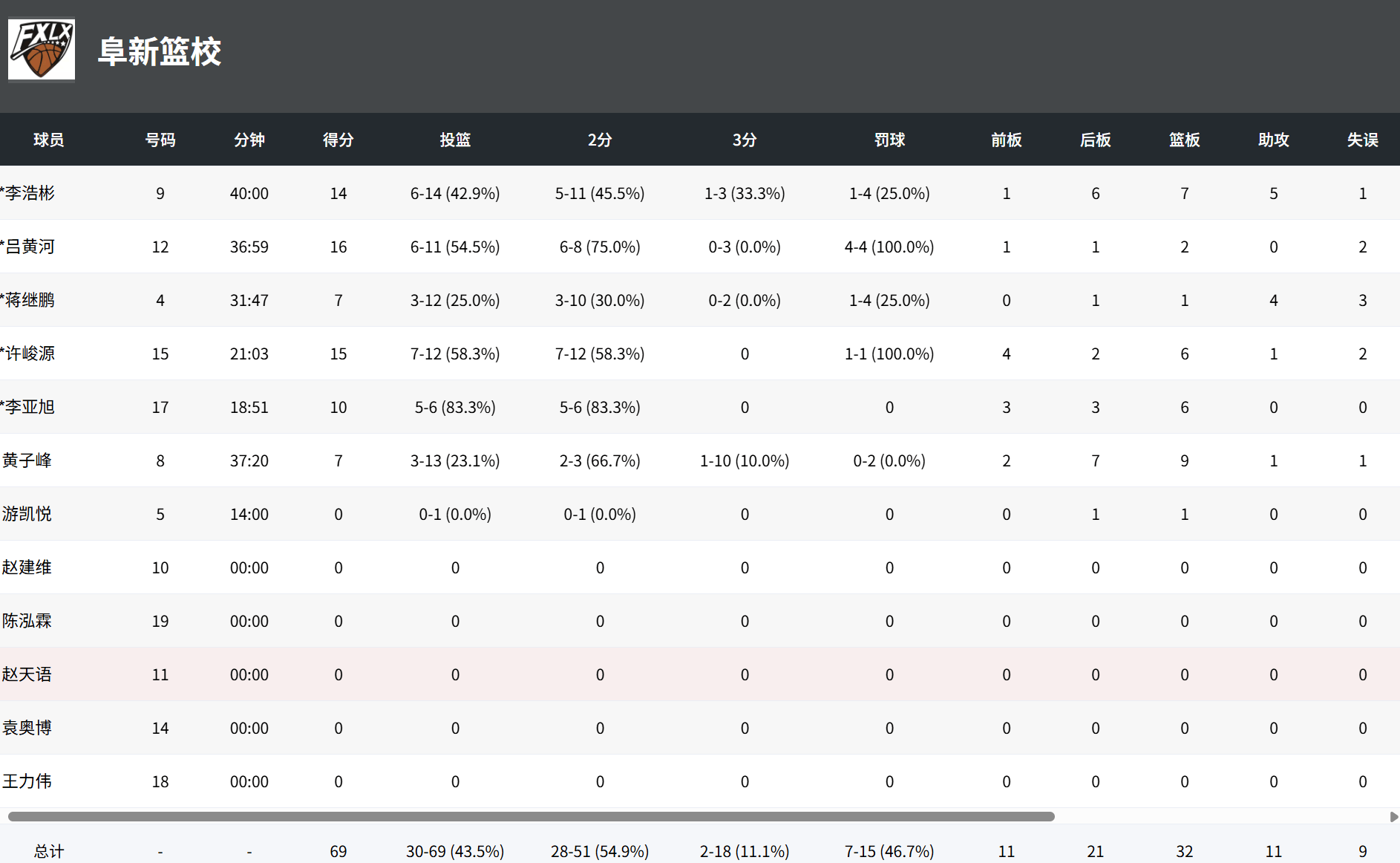Click 陈泓霖's jersey number 19

click(160, 622)
